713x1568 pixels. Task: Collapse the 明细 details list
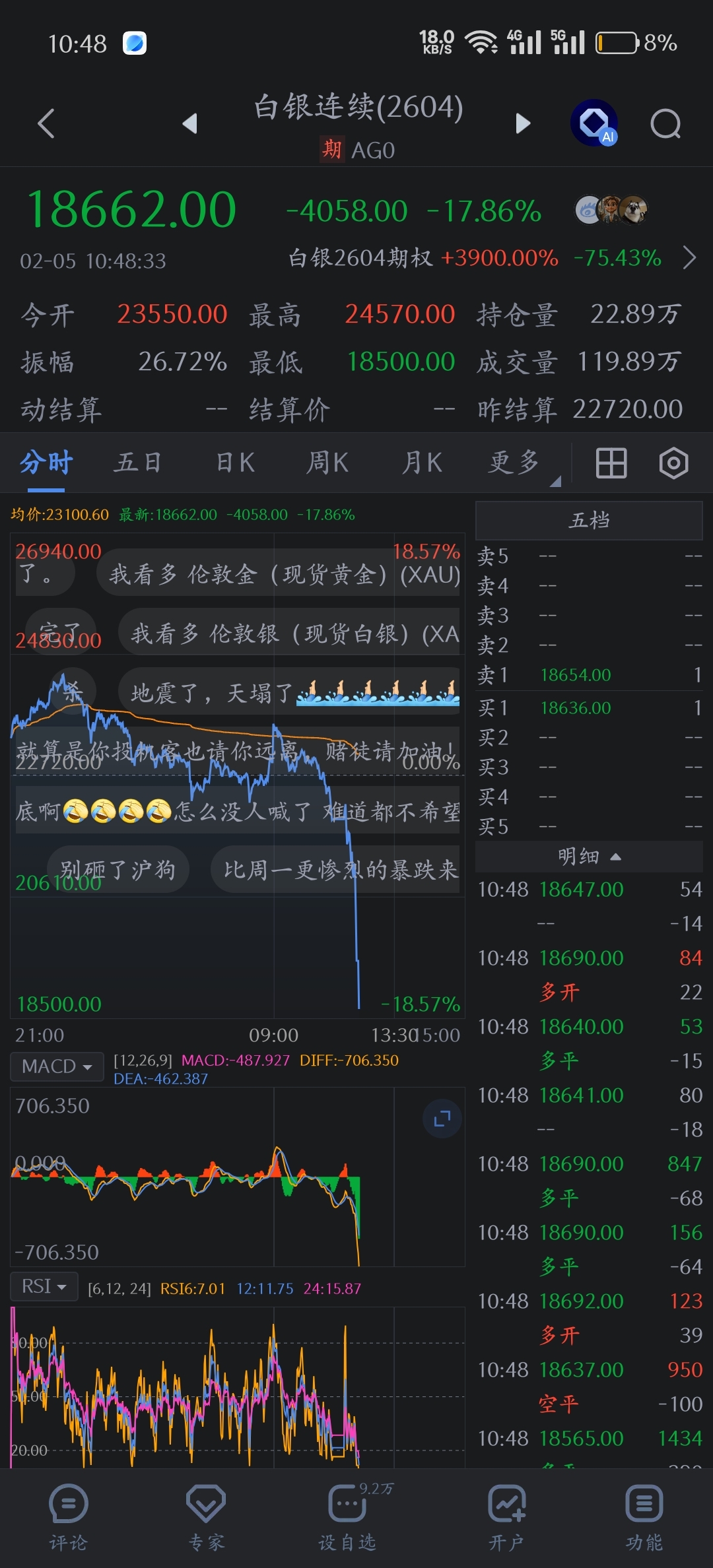pos(589,857)
